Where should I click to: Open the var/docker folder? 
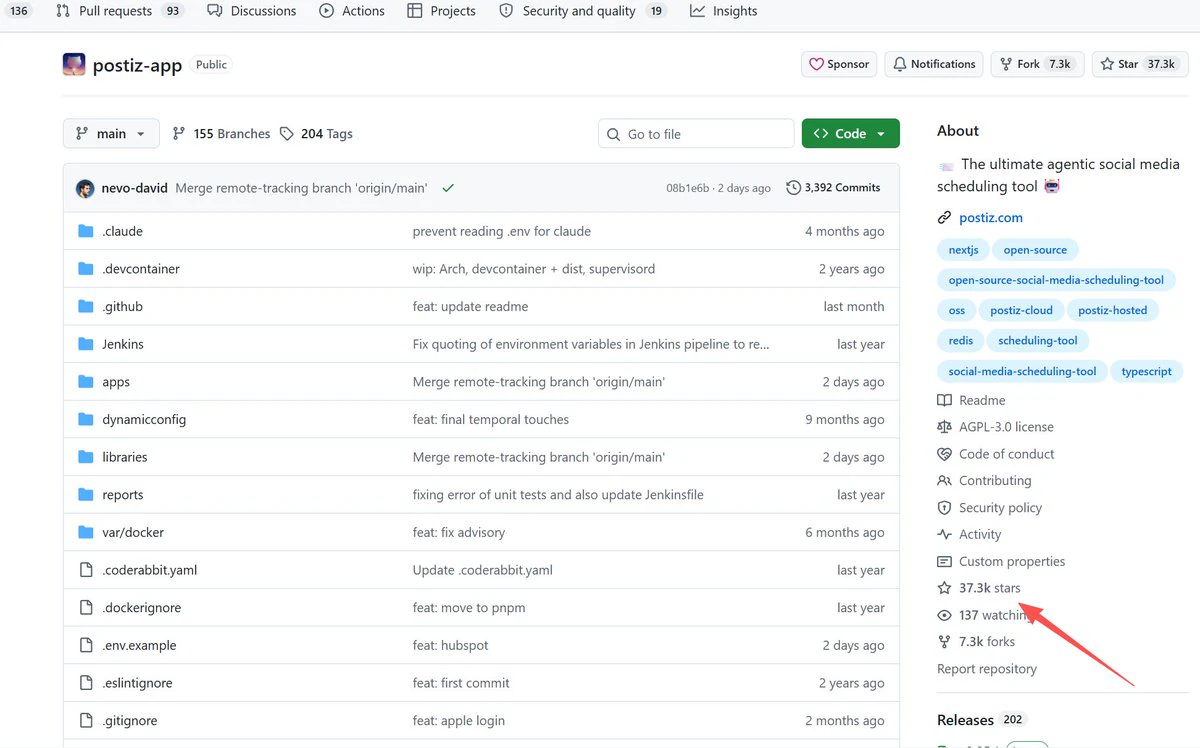coord(133,533)
